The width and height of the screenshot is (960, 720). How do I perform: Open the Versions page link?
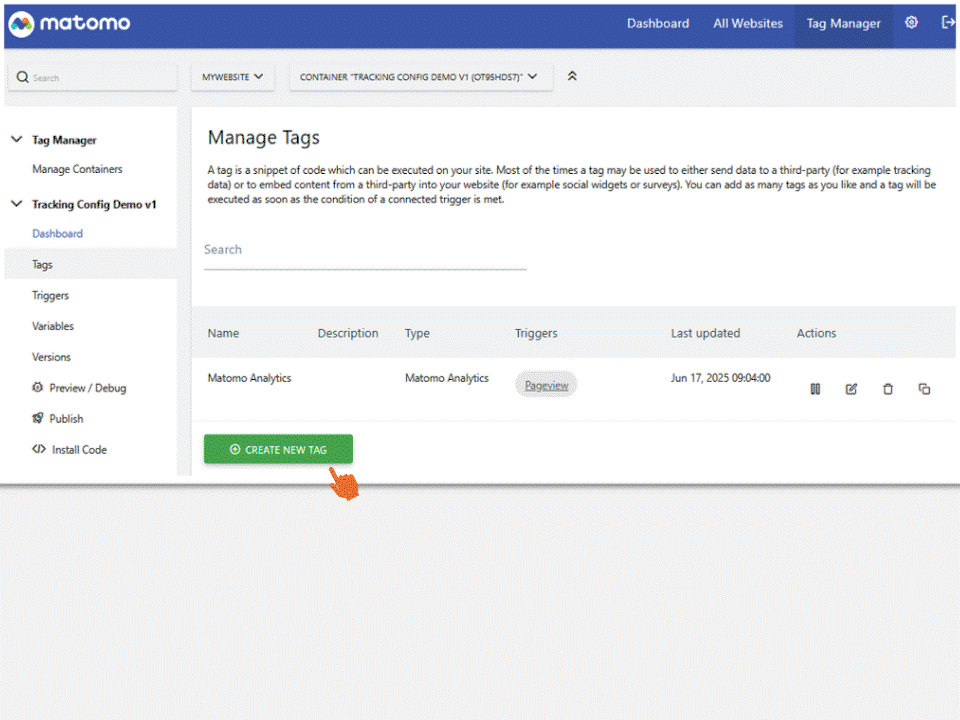52,357
